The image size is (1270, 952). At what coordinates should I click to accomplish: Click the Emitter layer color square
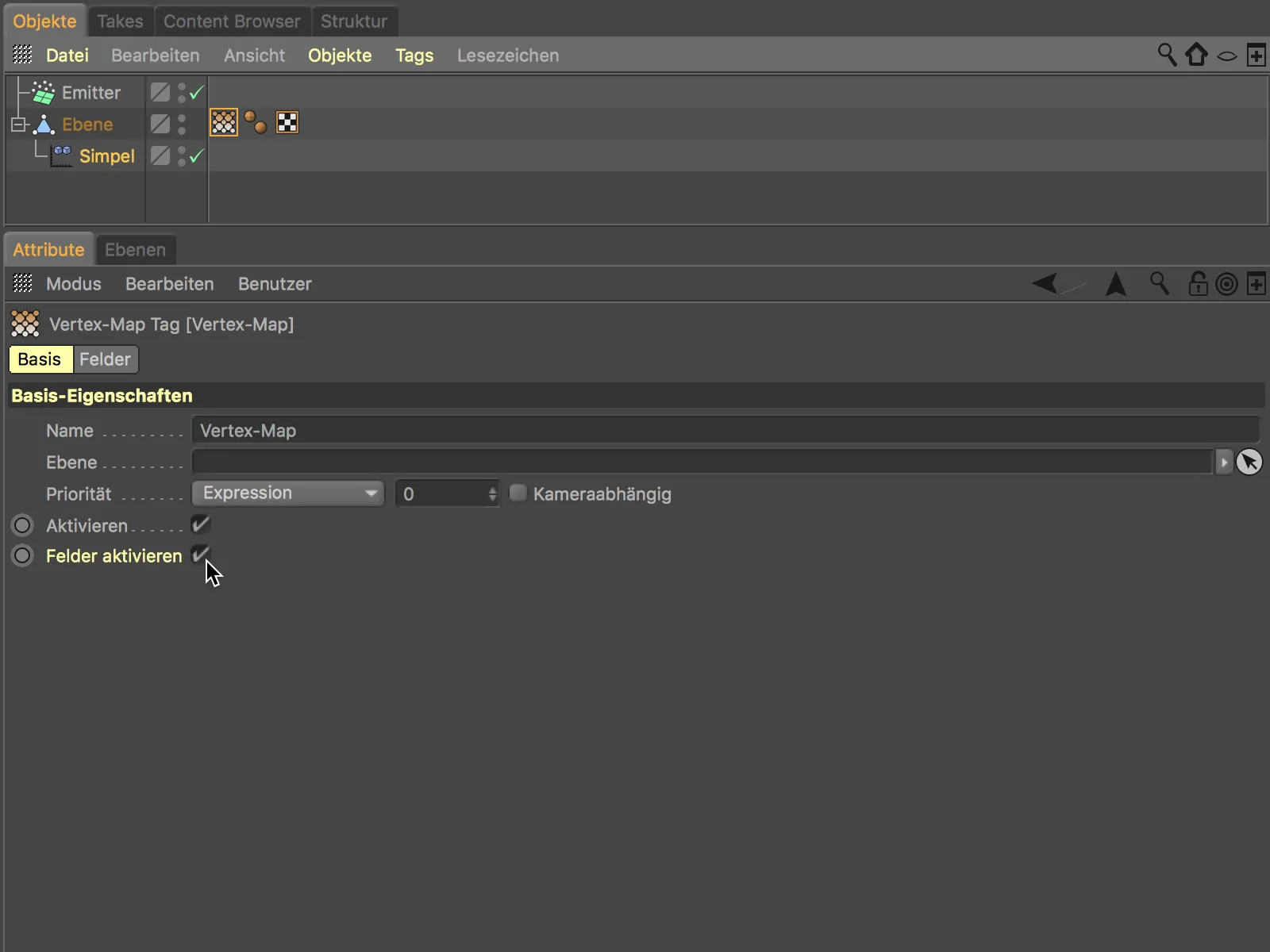pos(160,93)
